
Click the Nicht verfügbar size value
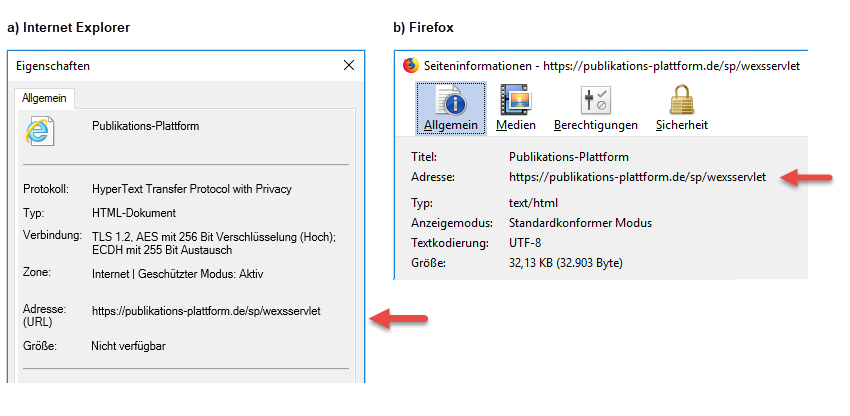128,345
